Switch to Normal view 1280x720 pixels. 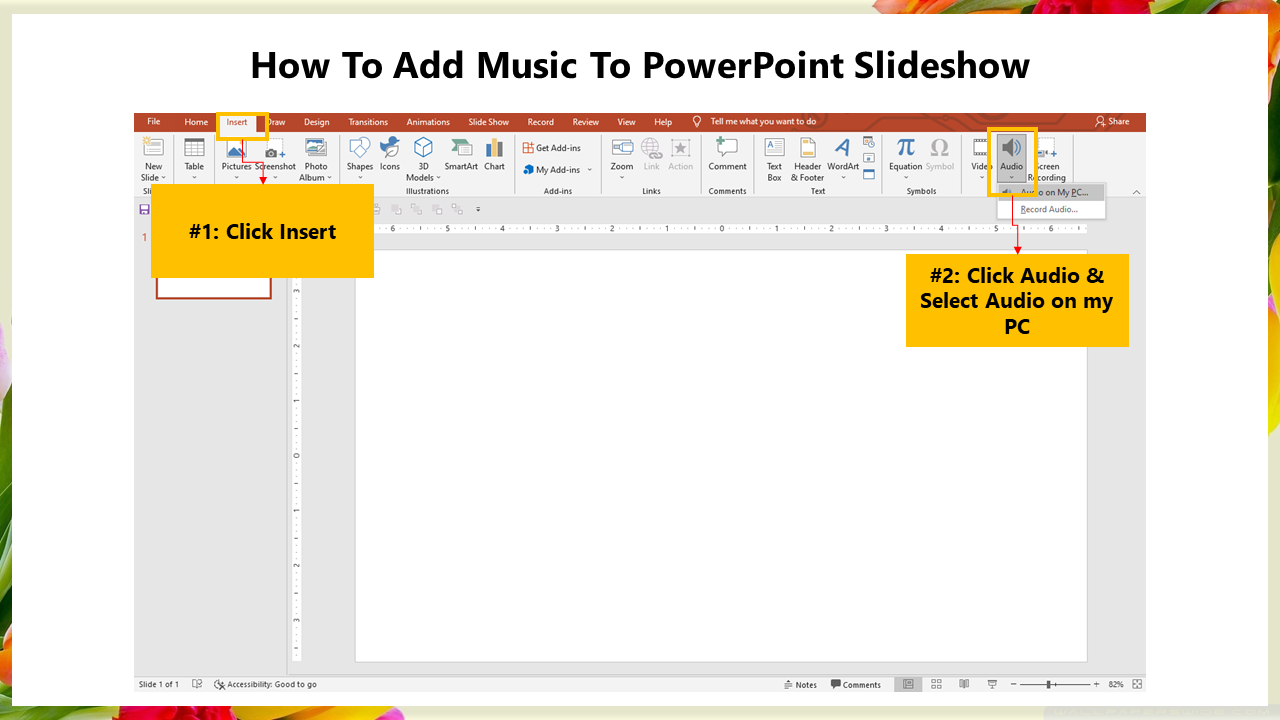(908, 685)
